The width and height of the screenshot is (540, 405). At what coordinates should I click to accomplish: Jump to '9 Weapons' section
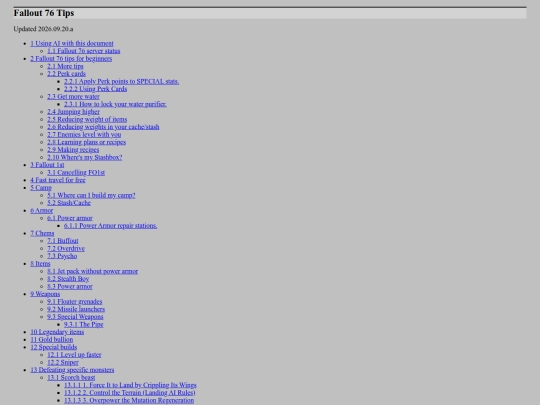45,293
